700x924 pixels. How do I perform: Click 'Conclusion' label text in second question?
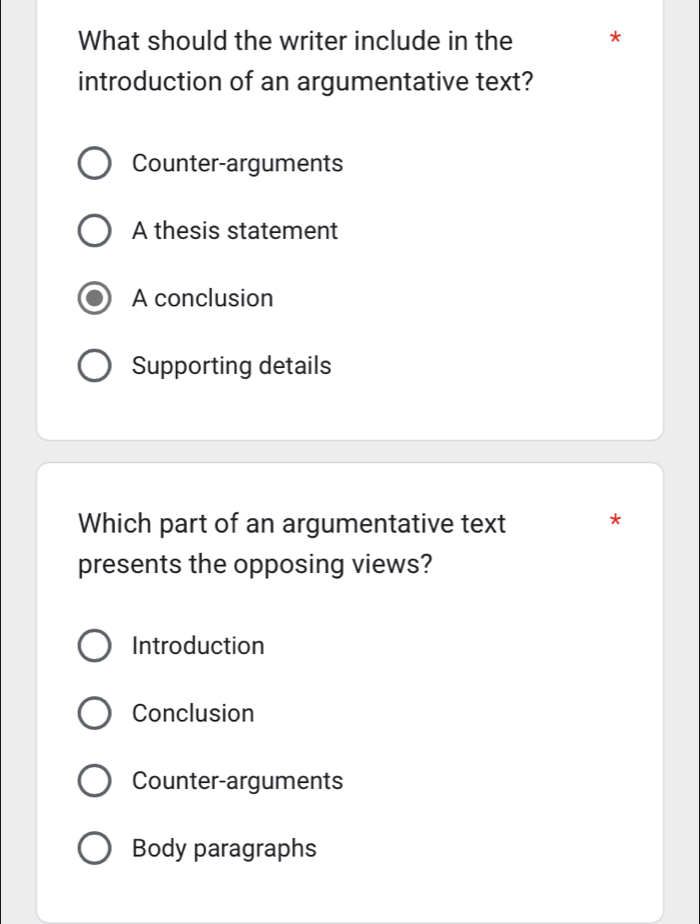click(x=193, y=713)
